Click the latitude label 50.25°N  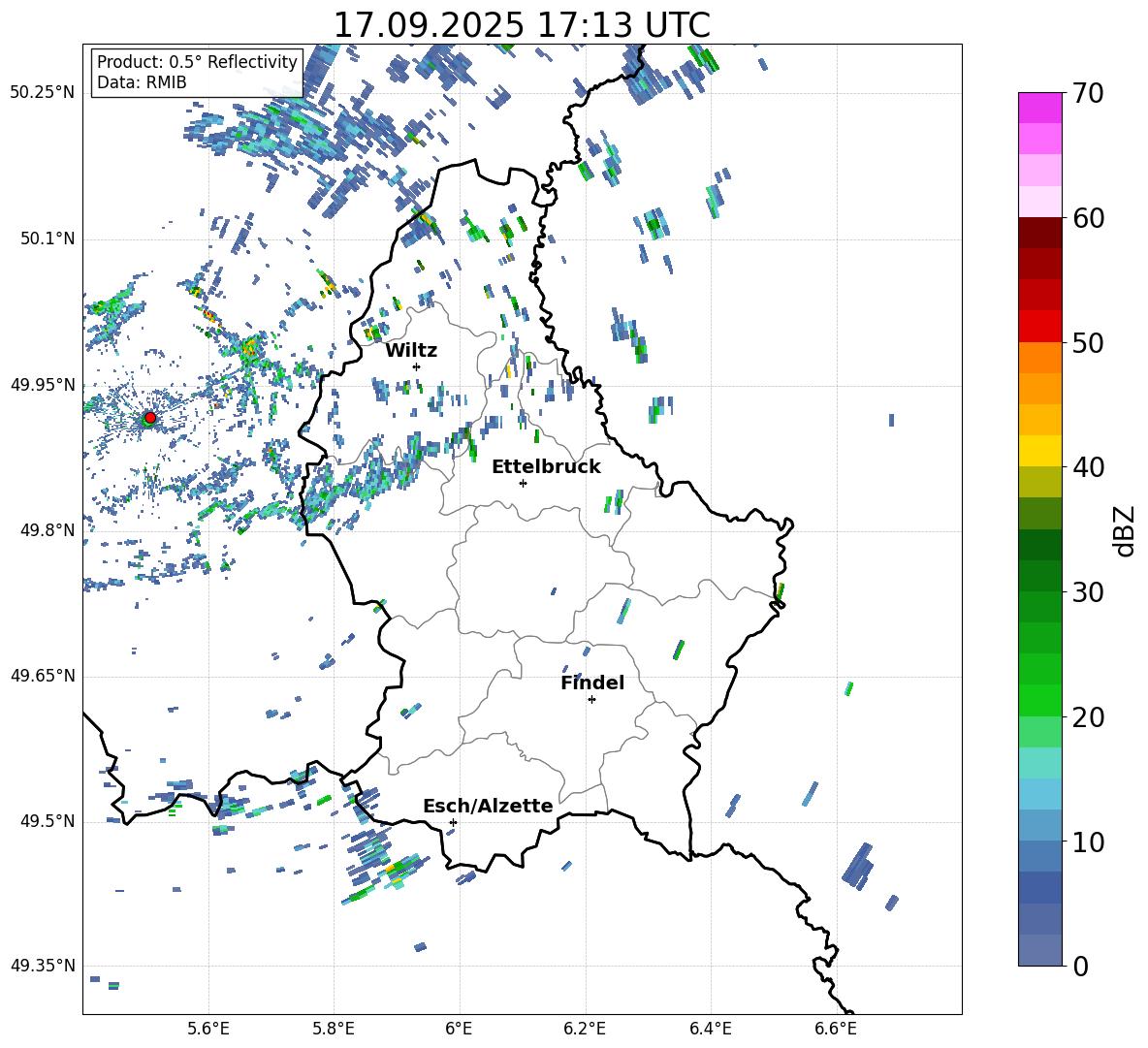[43, 93]
